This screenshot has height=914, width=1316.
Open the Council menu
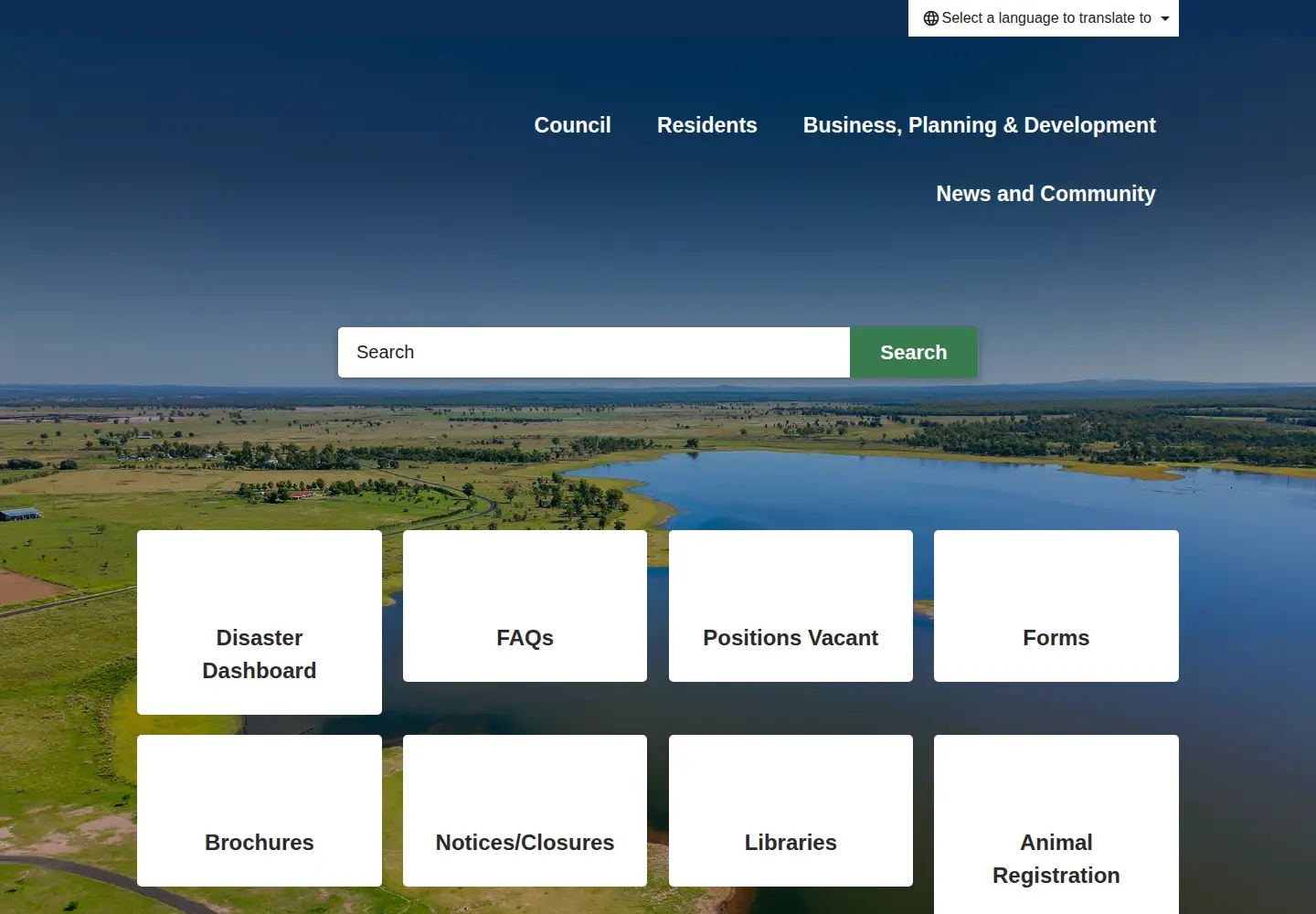tap(572, 125)
